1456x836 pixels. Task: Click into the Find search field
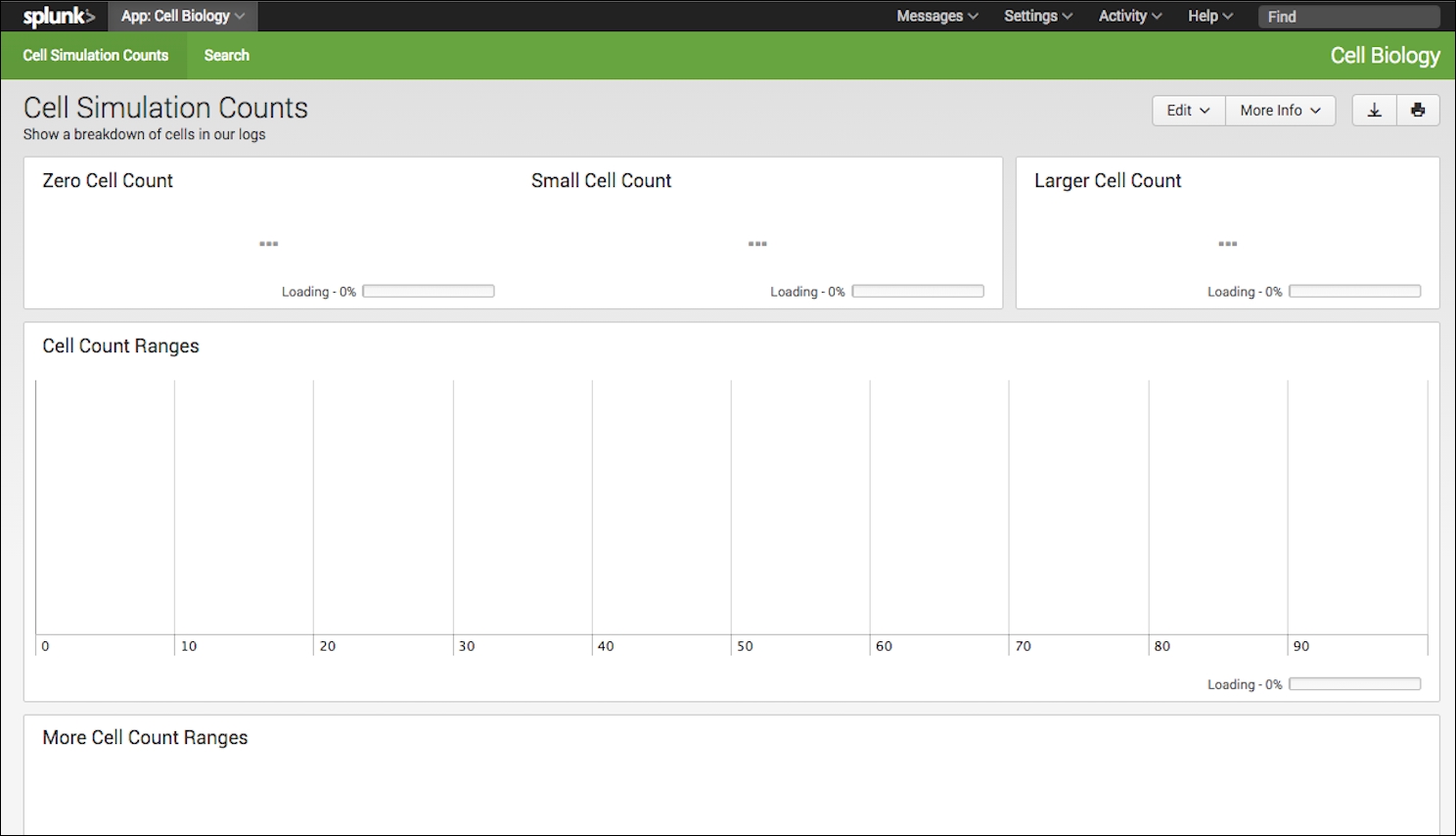click(x=1348, y=17)
